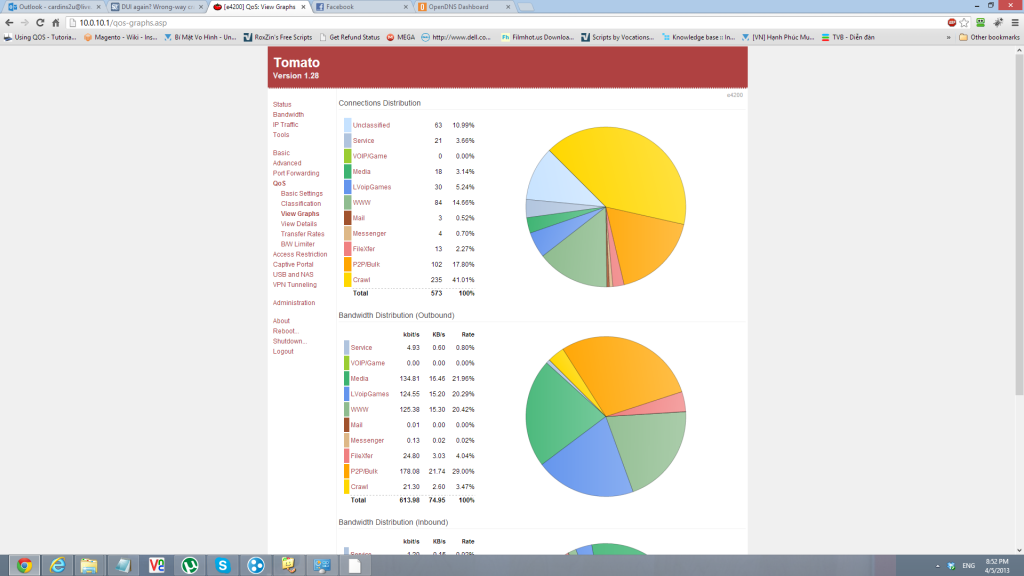This screenshot has width=1024, height=576.
Task: Open Chrome from the taskbar
Action: coord(24,565)
